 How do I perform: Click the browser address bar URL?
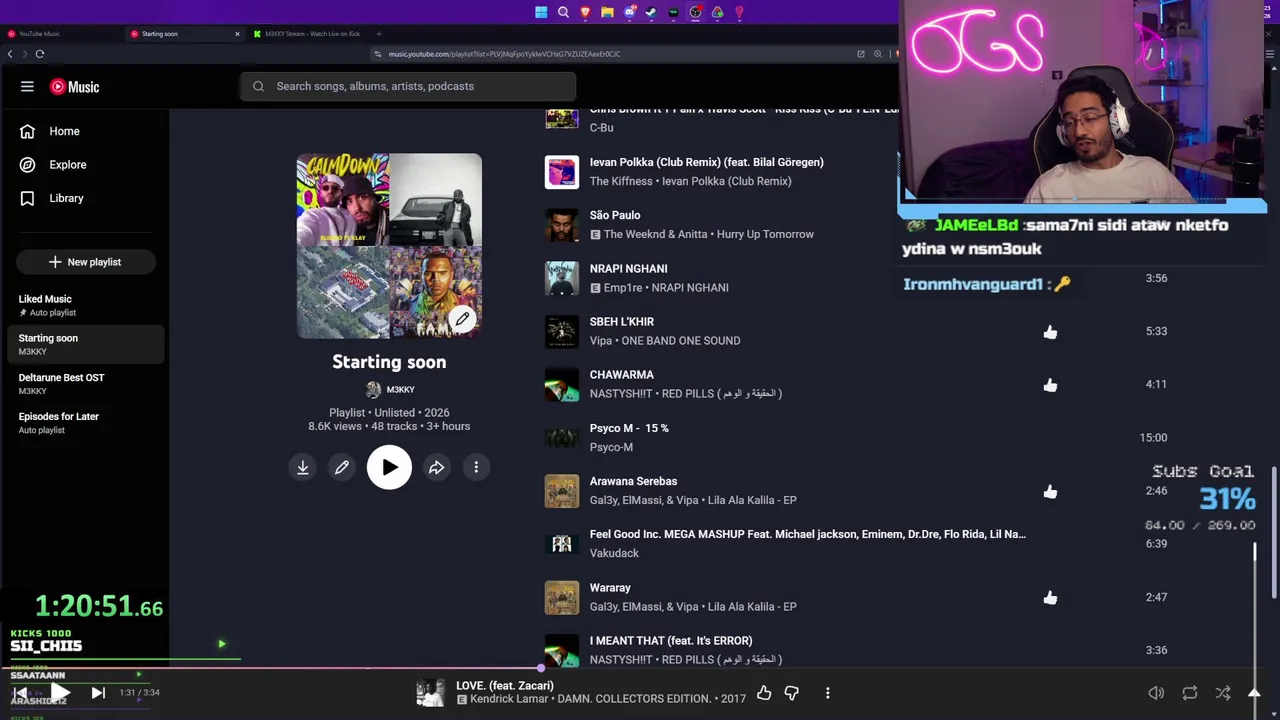click(x=505, y=54)
